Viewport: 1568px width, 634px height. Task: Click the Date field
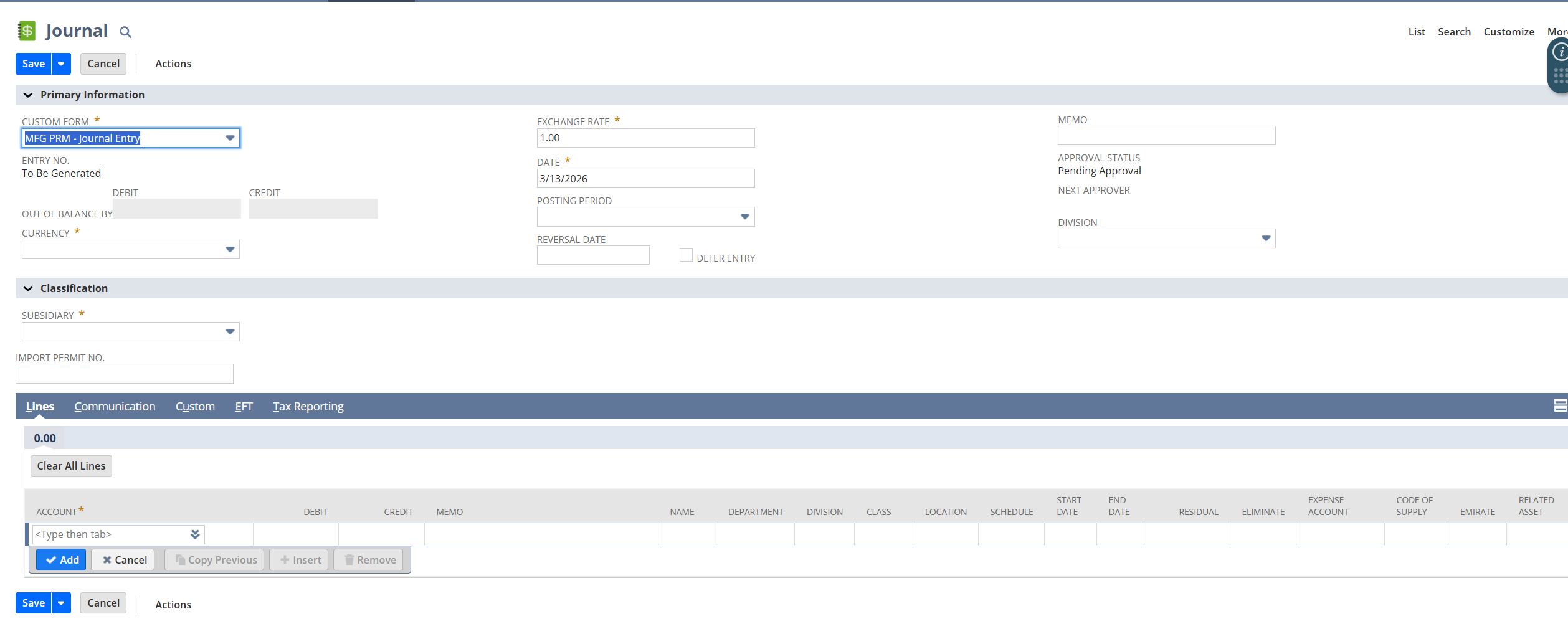pyautogui.click(x=645, y=179)
